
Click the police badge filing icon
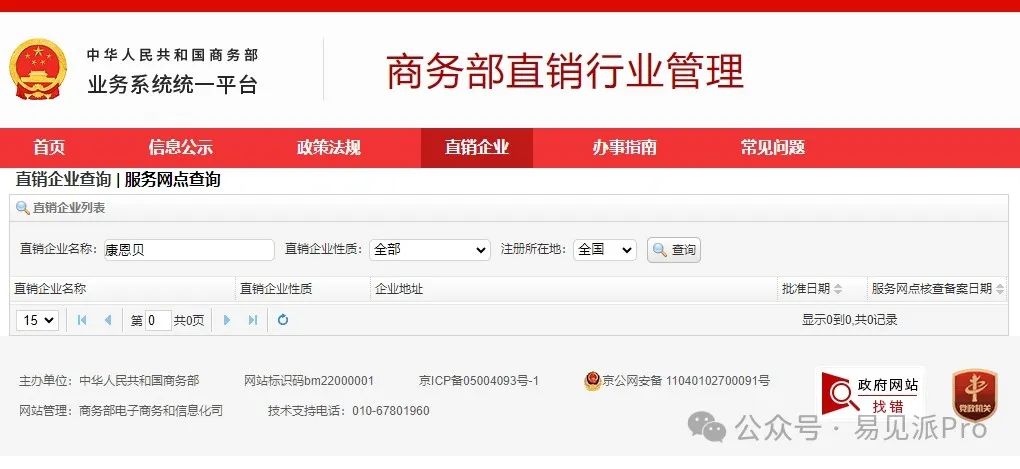(x=593, y=381)
